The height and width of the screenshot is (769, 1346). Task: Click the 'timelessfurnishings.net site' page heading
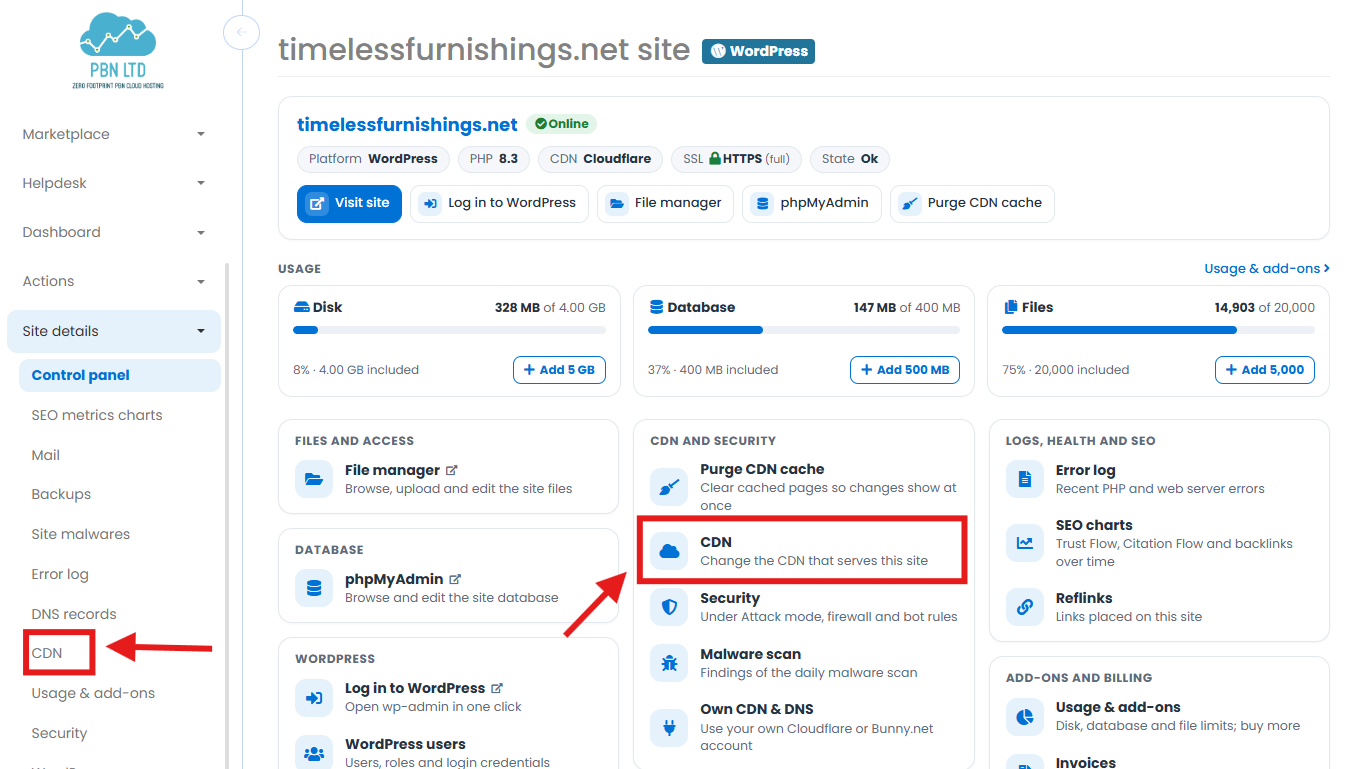[x=484, y=50]
